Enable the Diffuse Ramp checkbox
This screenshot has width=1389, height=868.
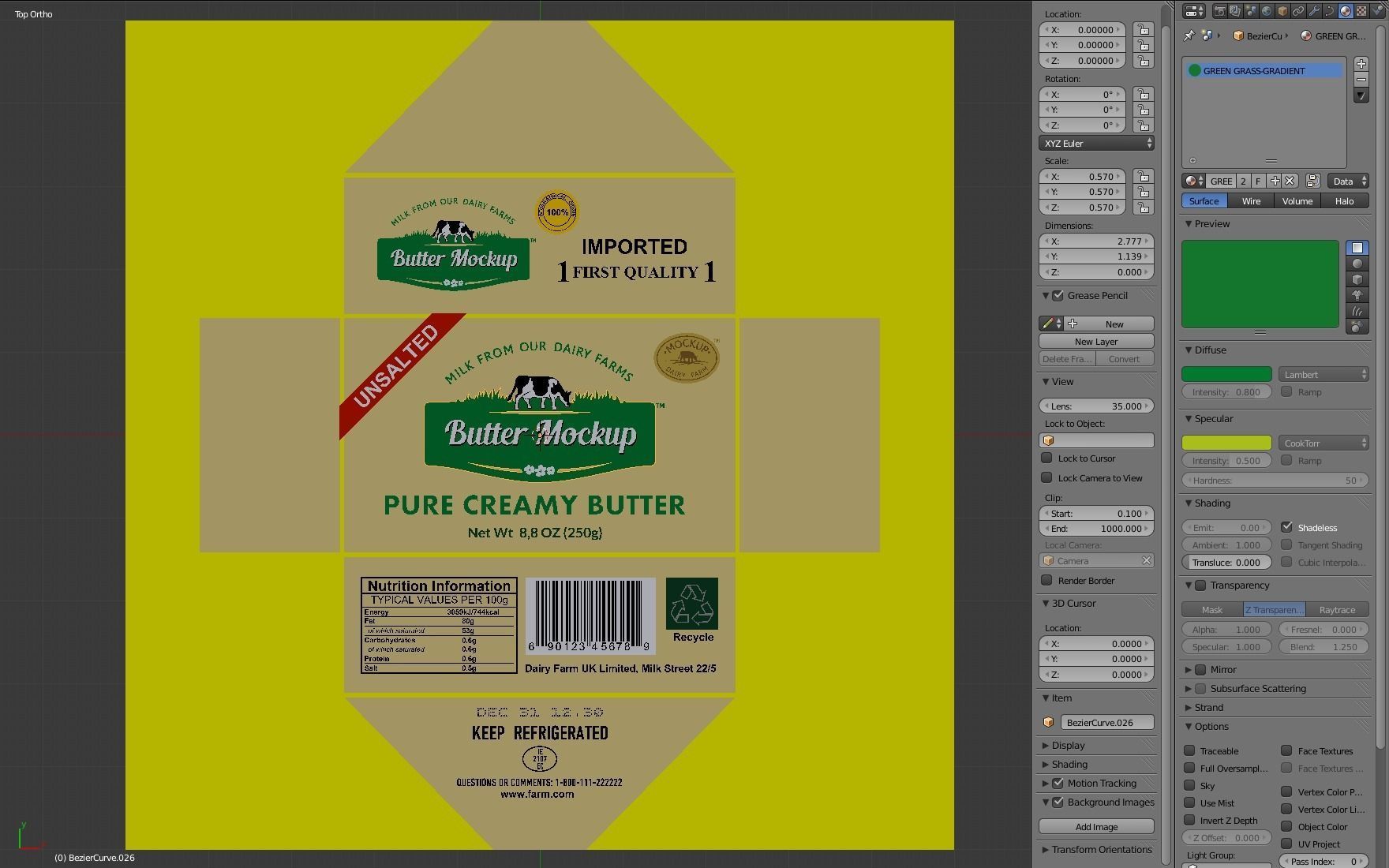pos(1286,391)
